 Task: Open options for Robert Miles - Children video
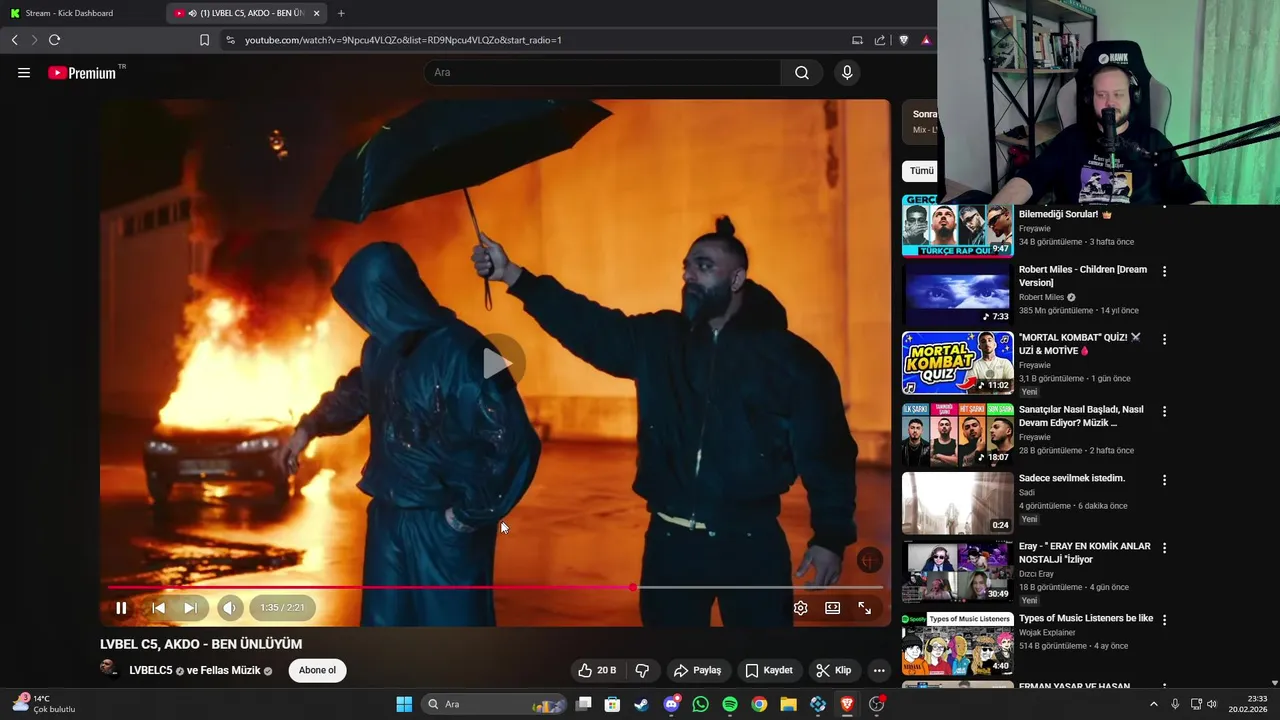[x=1164, y=271]
